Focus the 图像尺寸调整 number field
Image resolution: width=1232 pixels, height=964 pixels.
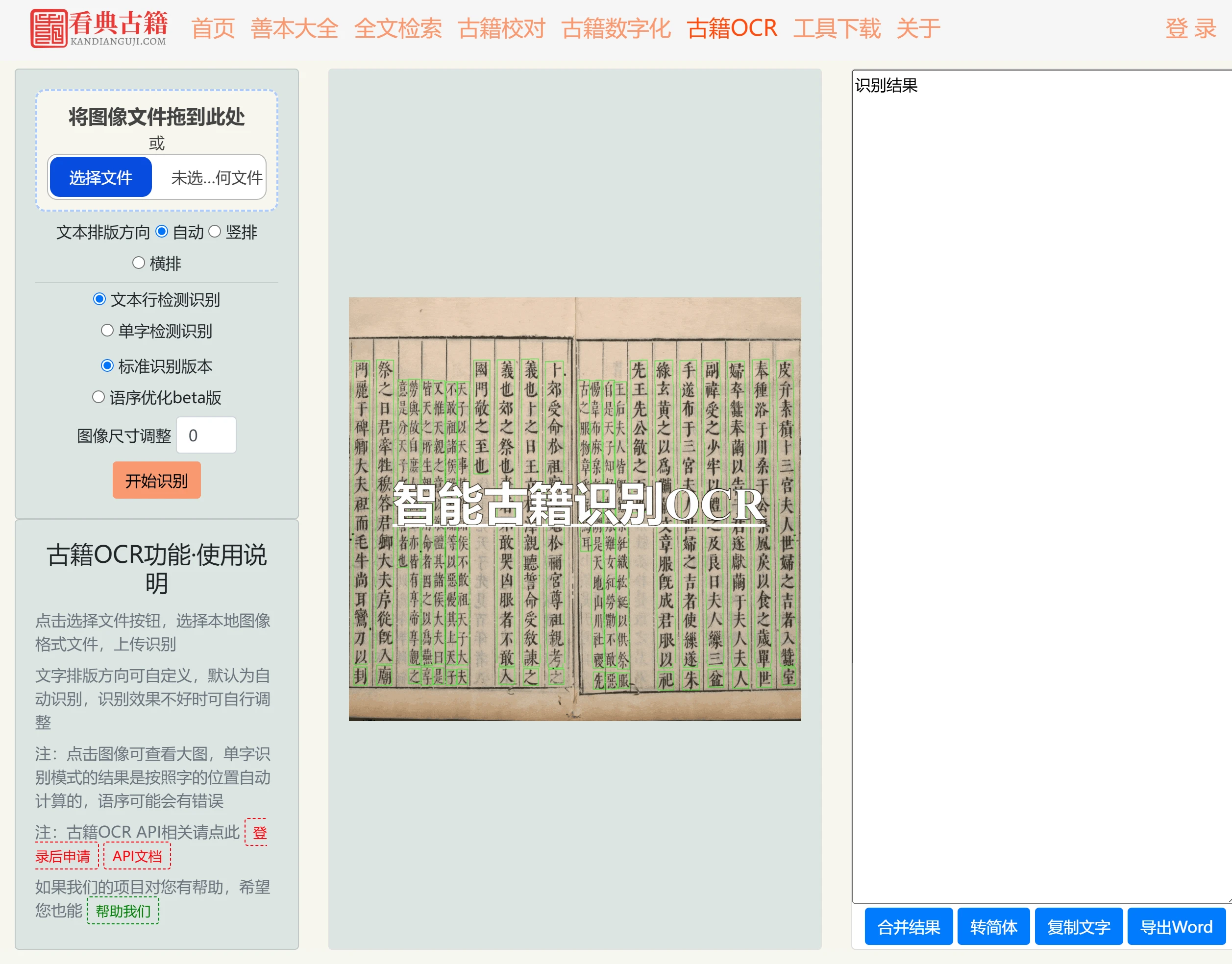206,435
